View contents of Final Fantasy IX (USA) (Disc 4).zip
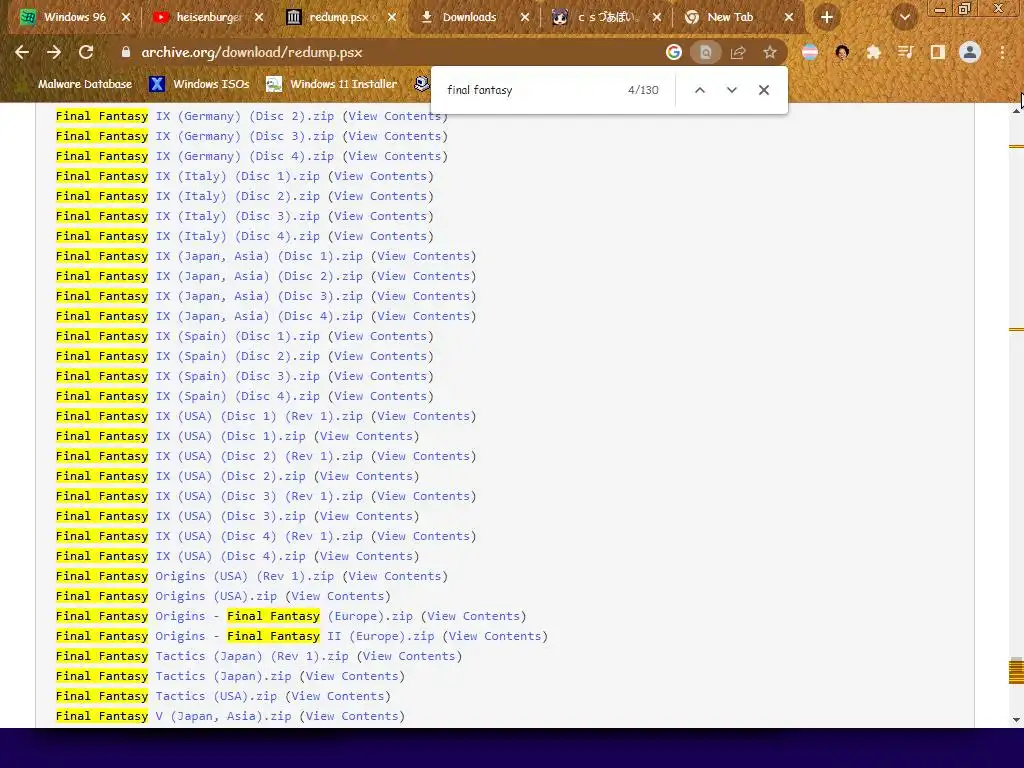The width and height of the screenshot is (1024, 768). click(x=366, y=556)
